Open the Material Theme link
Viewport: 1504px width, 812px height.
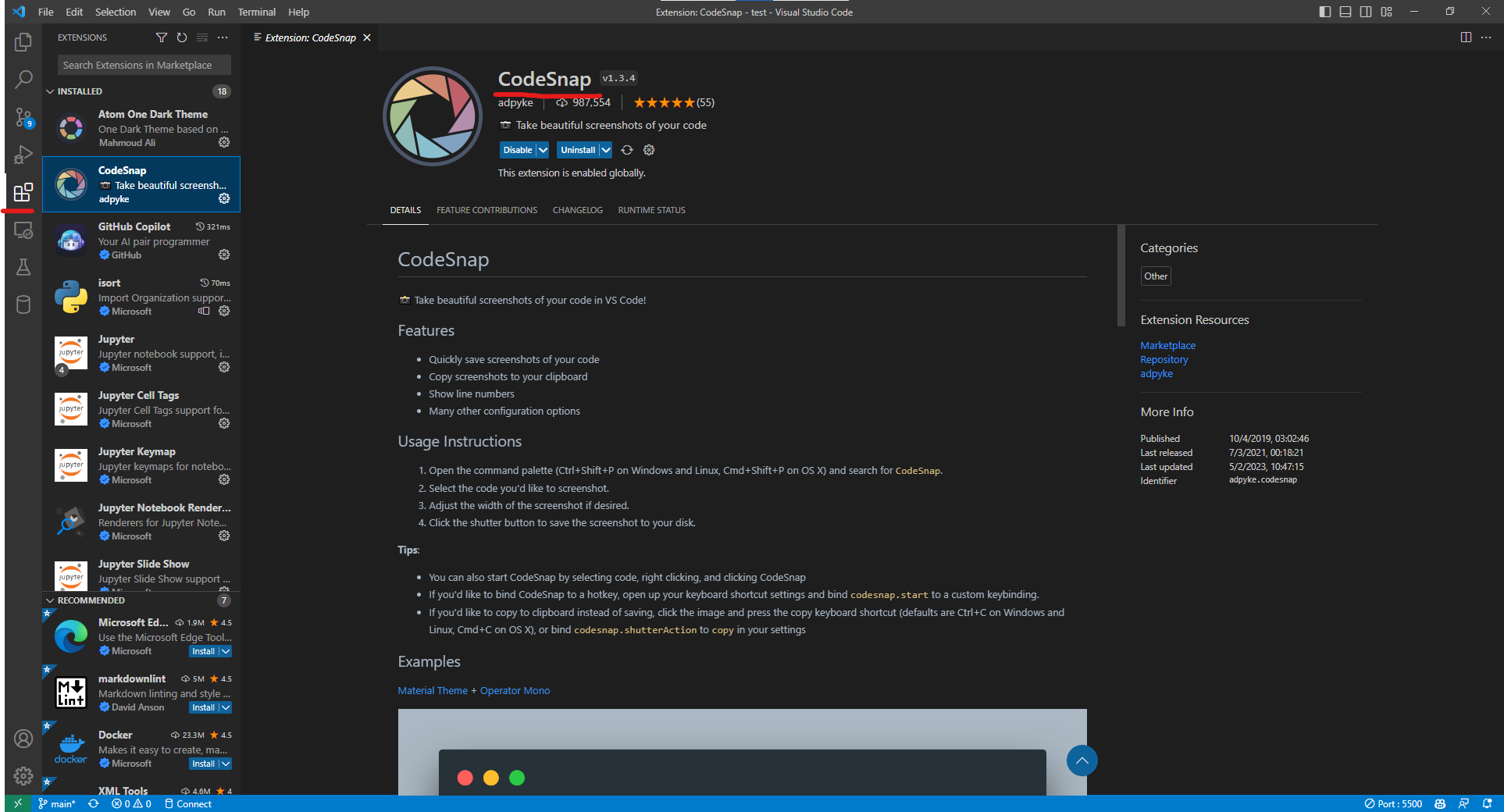click(433, 690)
